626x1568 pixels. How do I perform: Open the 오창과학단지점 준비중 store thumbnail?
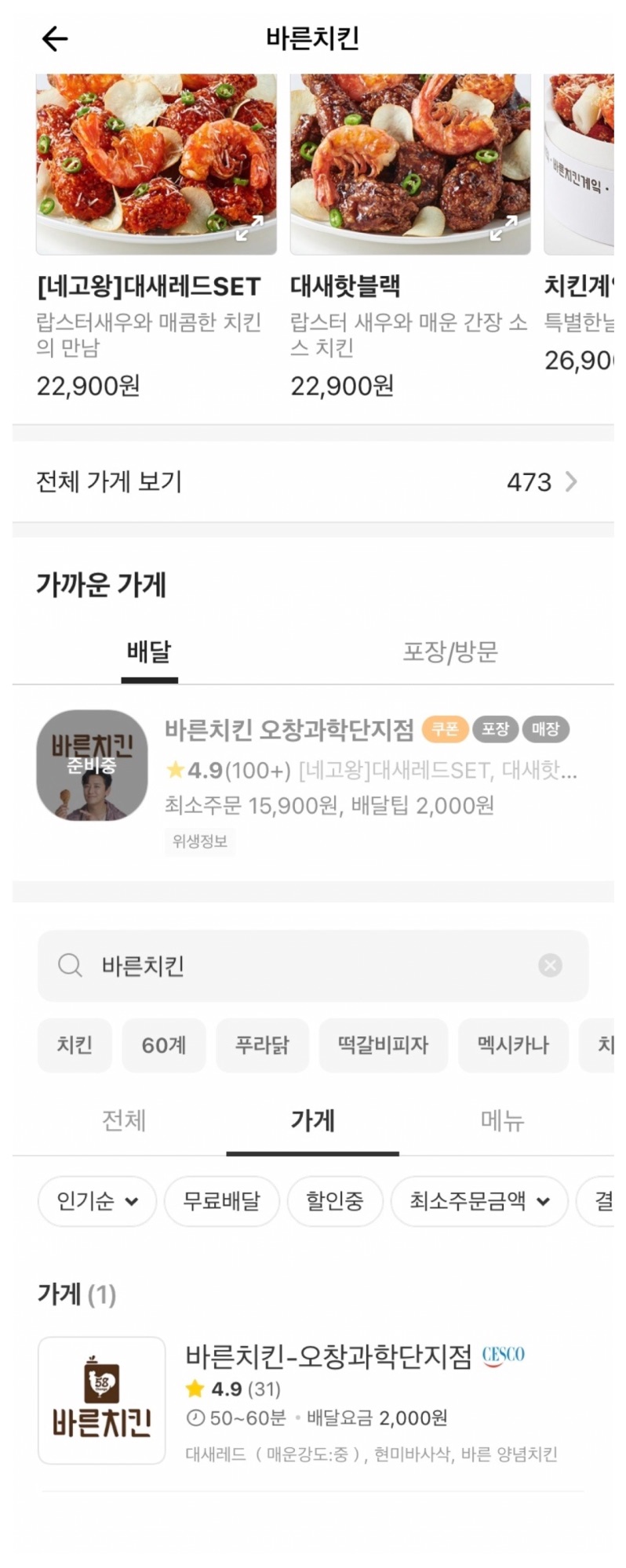[x=92, y=765]
